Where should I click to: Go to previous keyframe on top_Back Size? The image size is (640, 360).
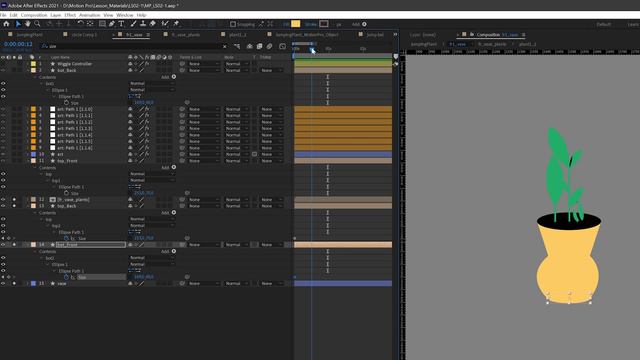click(x=3, y=238)
